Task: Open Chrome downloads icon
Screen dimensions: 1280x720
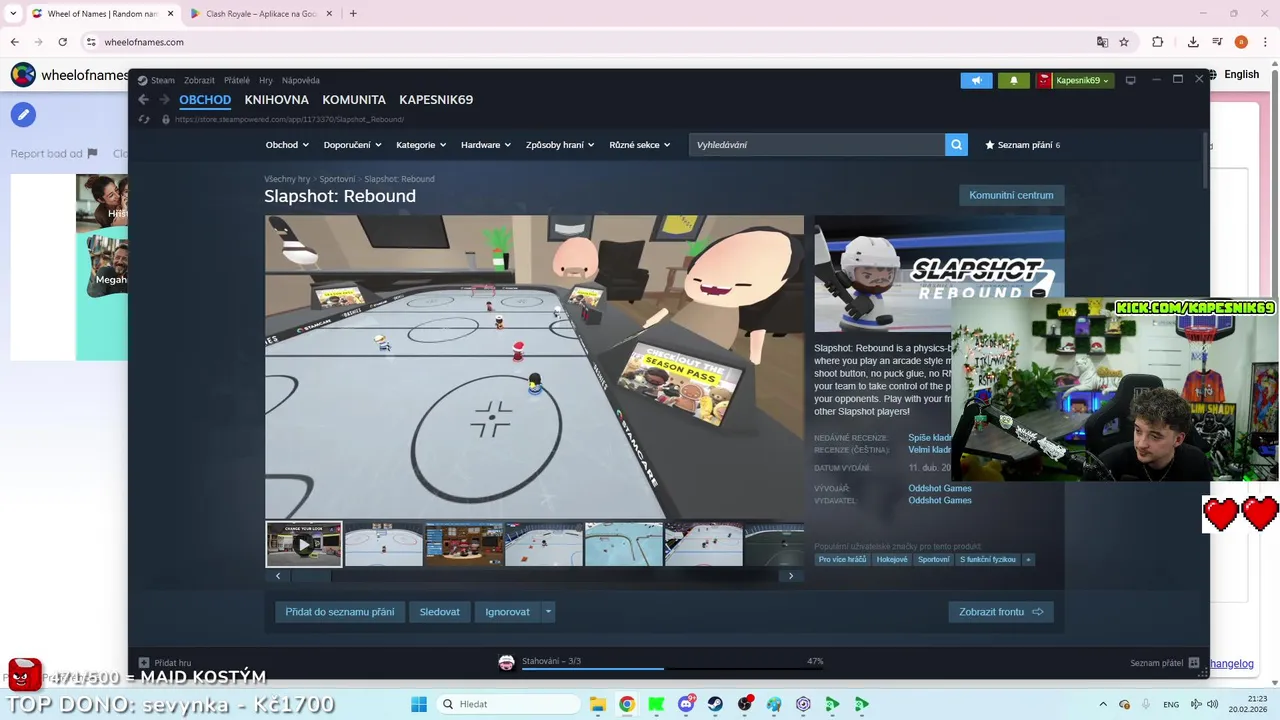Action: coord(1193,42)
